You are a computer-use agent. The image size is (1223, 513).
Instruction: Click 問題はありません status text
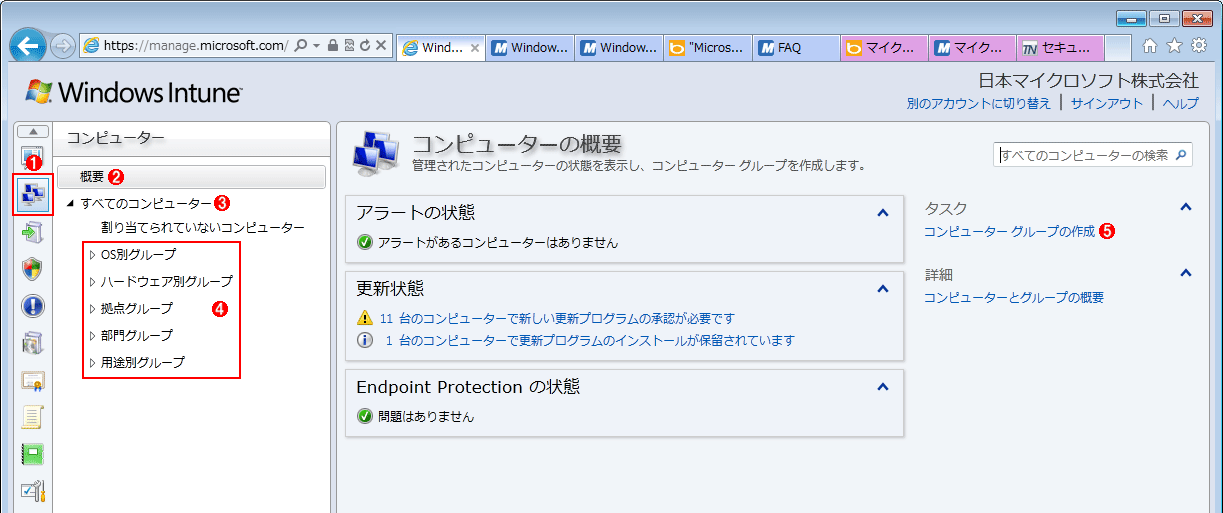pos(426,416)
